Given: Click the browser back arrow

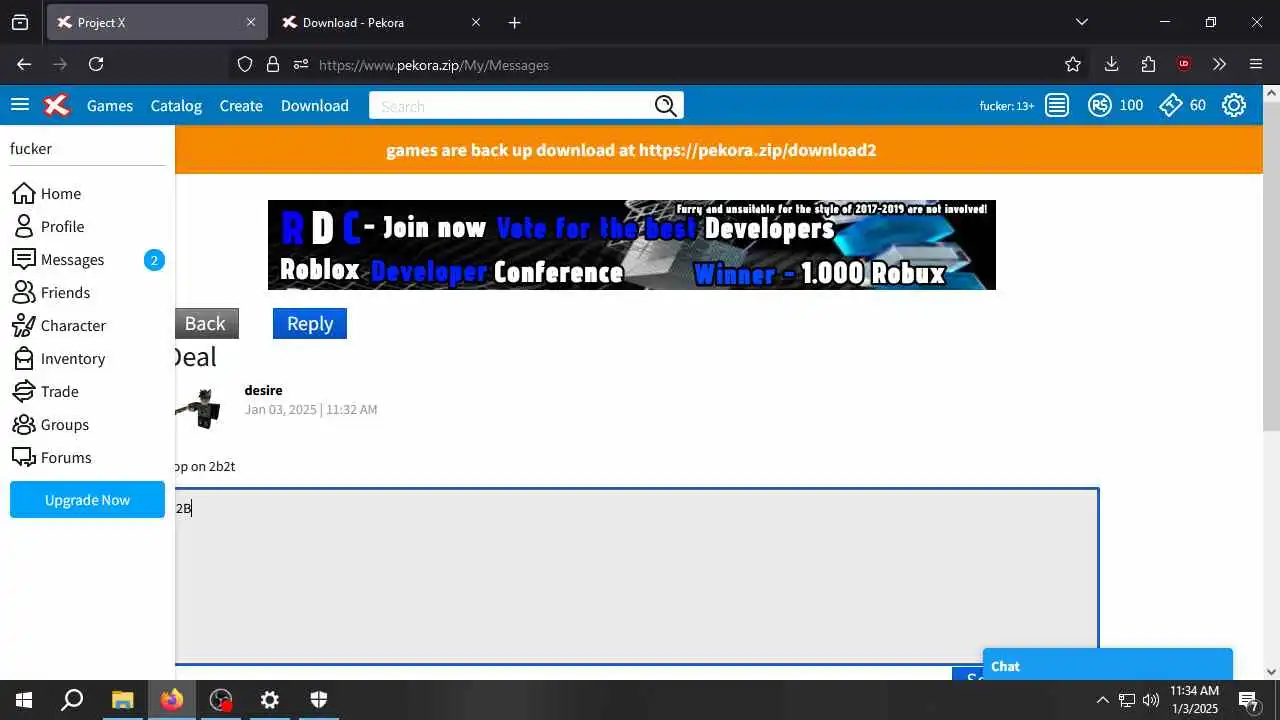Looking at the screenshot, I should pos(24,64).
